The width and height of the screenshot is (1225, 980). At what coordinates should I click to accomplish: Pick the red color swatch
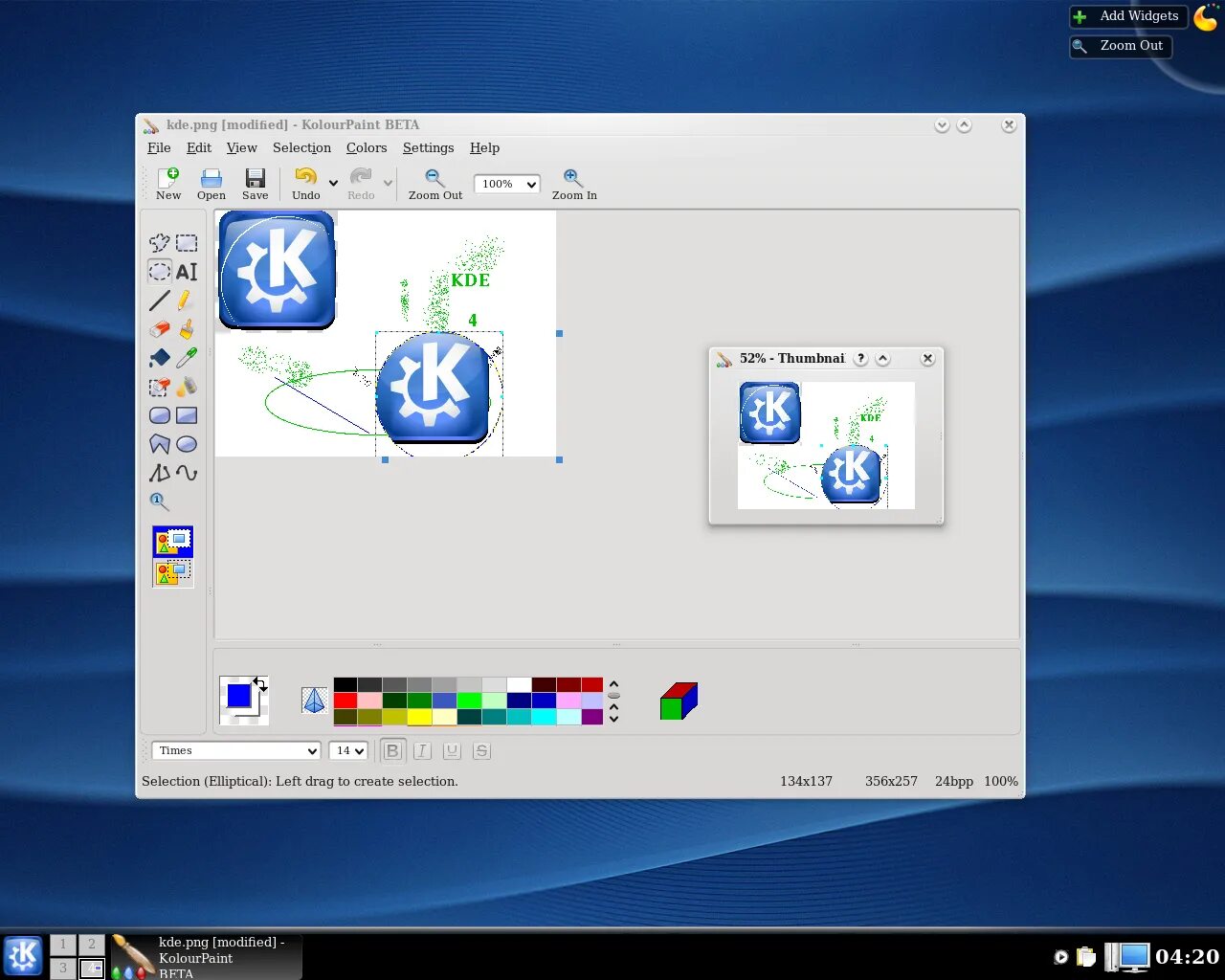(x=345, y=701)
